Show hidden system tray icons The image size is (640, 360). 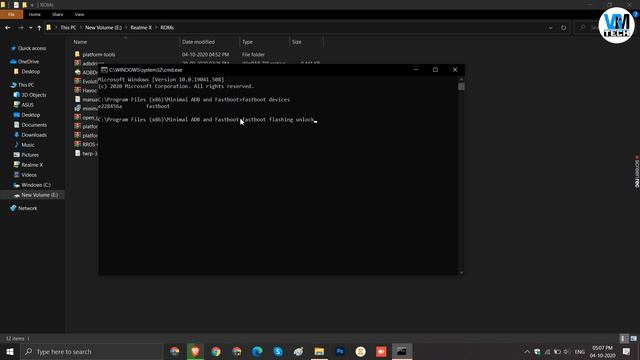point(527,352)
